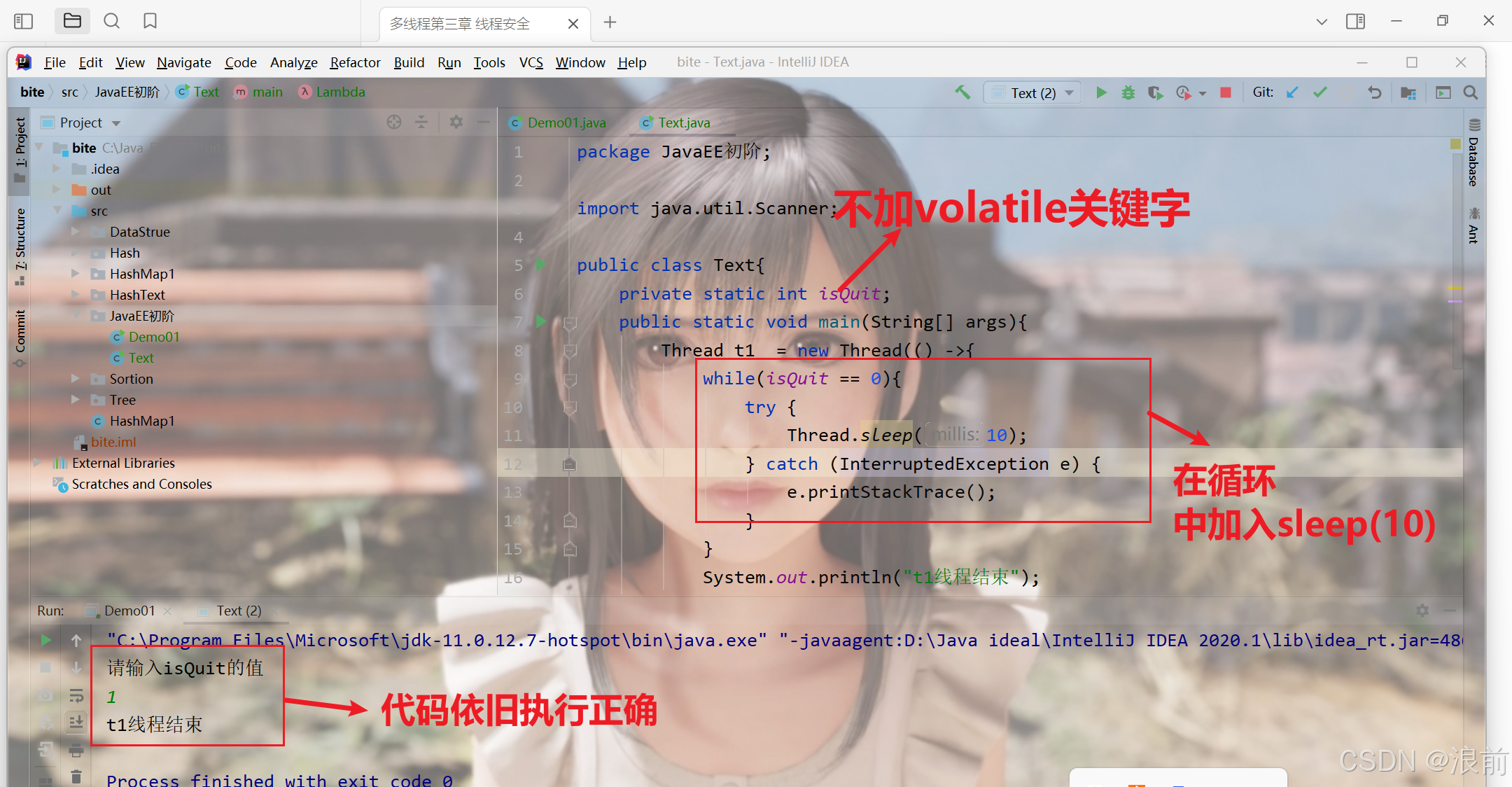Expand the External Libraries node
This screenshot has height=787, width=1512.
pos(37,463)
